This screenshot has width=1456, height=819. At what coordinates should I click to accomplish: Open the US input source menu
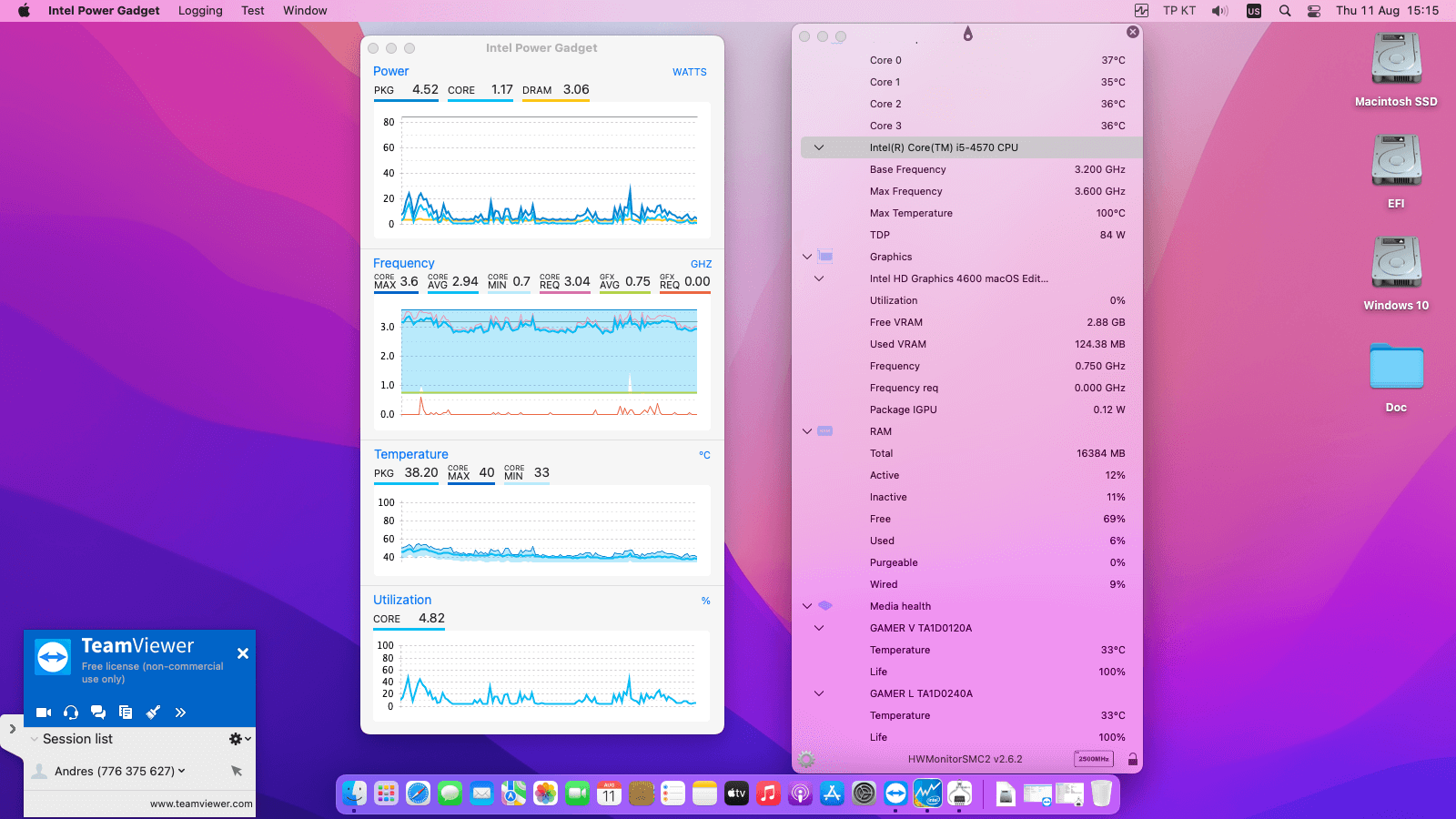[1254, 11]
